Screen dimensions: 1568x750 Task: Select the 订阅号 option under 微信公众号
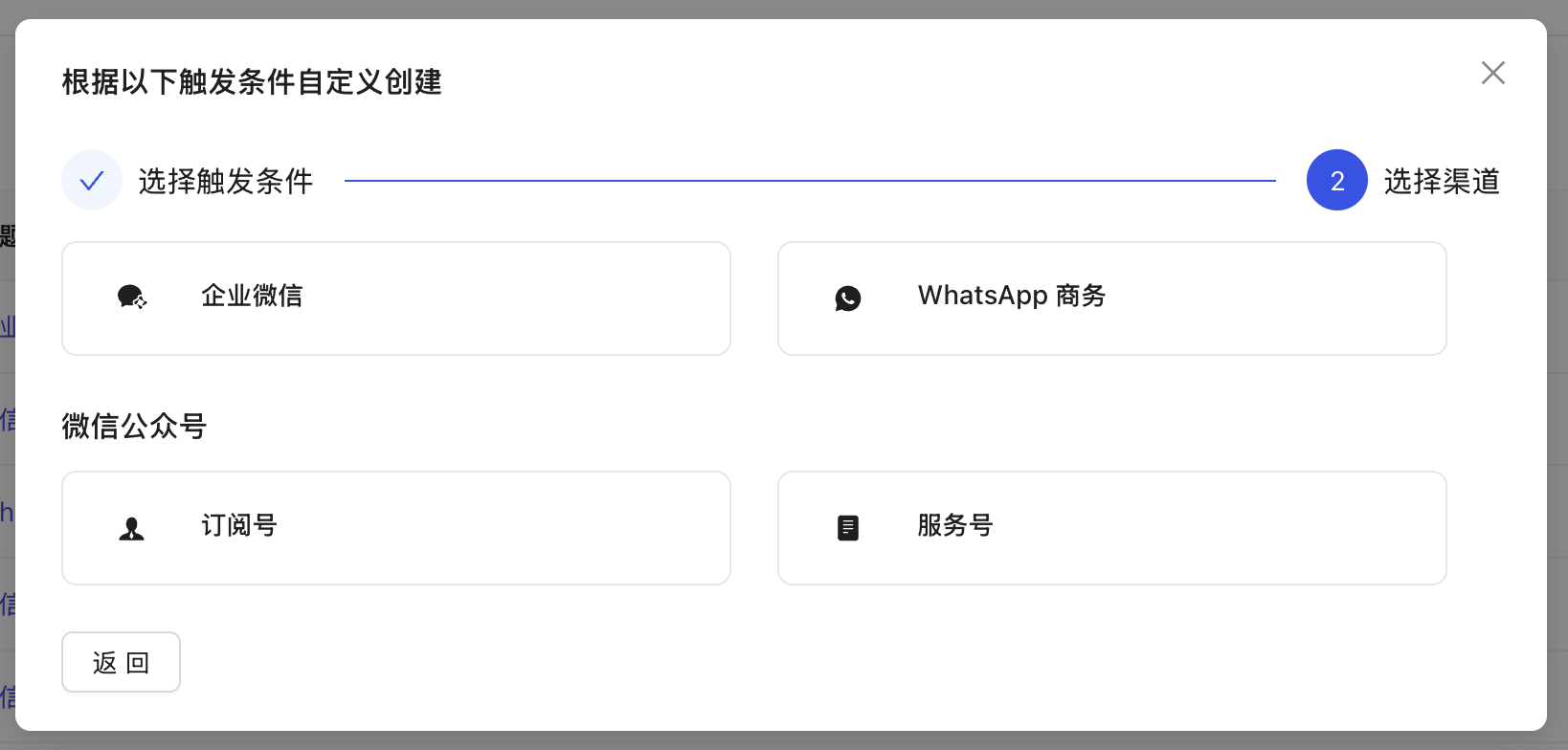pos(396,527)
